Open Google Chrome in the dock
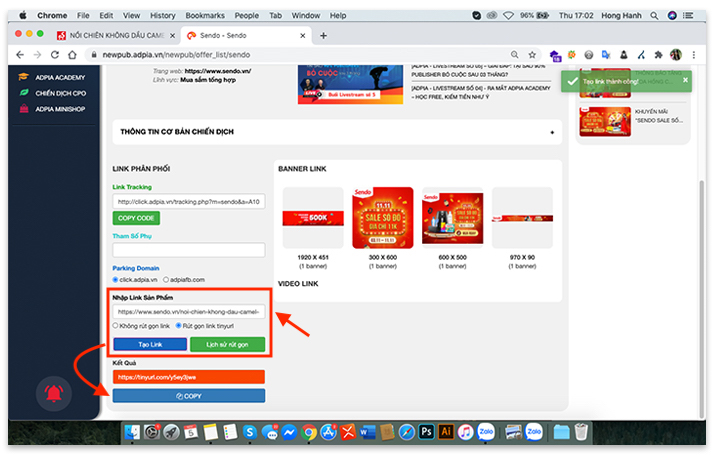The height and width of the screenshot is (455, 714). coord(308,432)
